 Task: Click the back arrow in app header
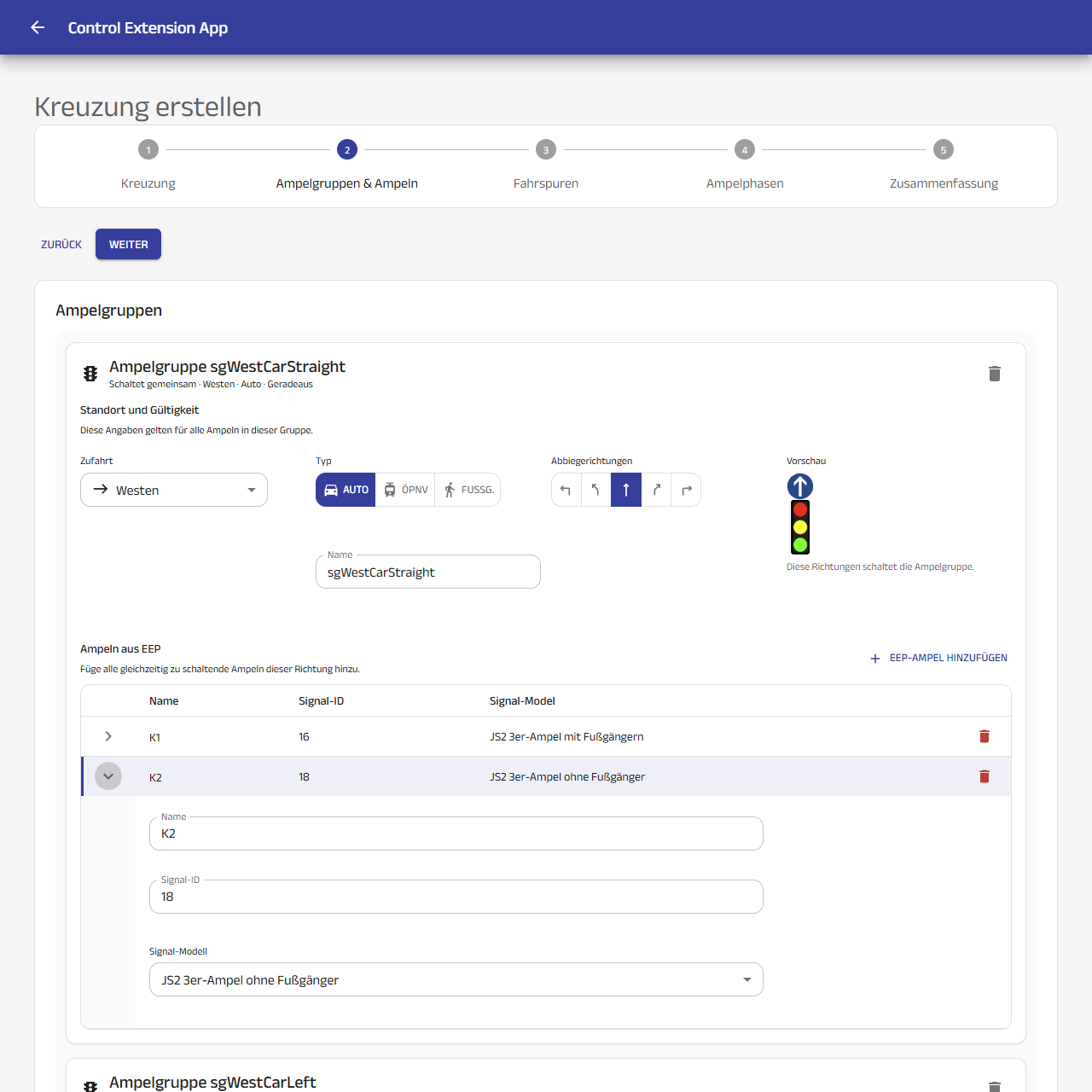(38, 27)
